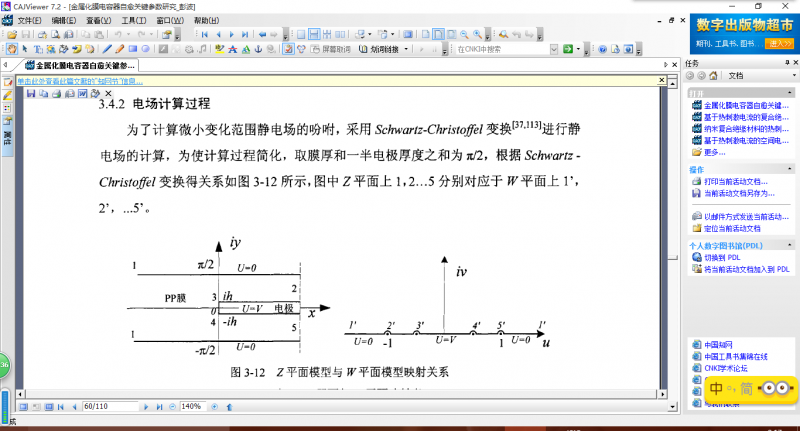Screen dimensions: 800x431
Task: Toggle the annotation display button
Action: click(x=288, y=49)
